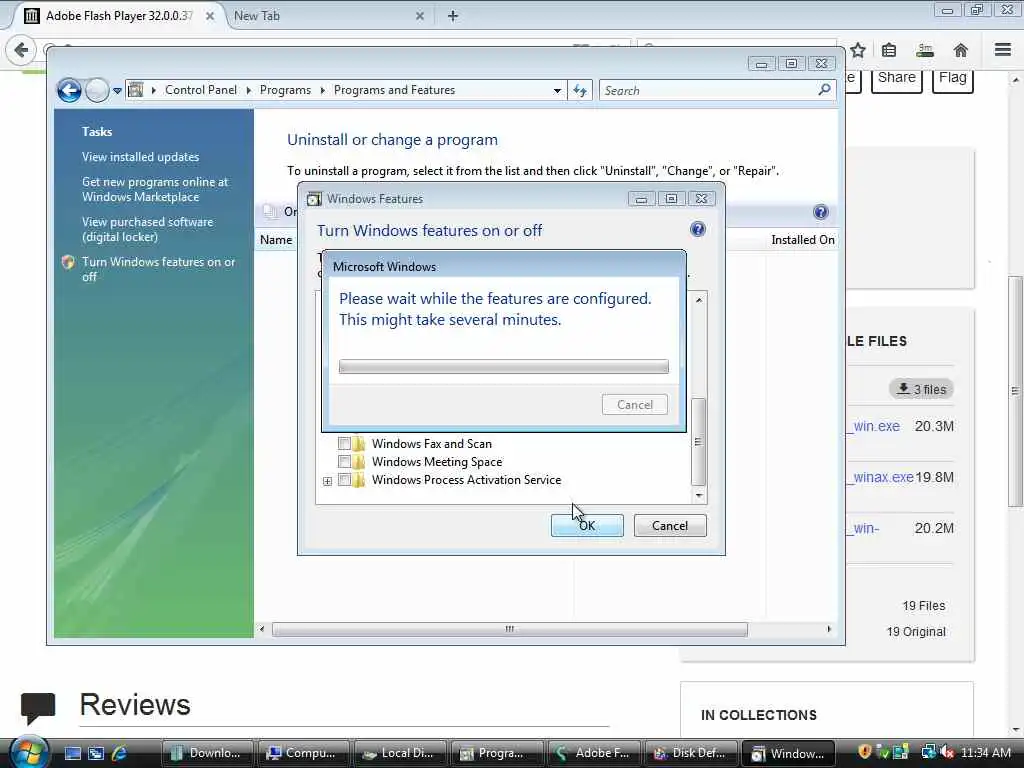Toggle Windows Process Activation Service checkbox
The image size is (1024, 768).
pos(344,480)
